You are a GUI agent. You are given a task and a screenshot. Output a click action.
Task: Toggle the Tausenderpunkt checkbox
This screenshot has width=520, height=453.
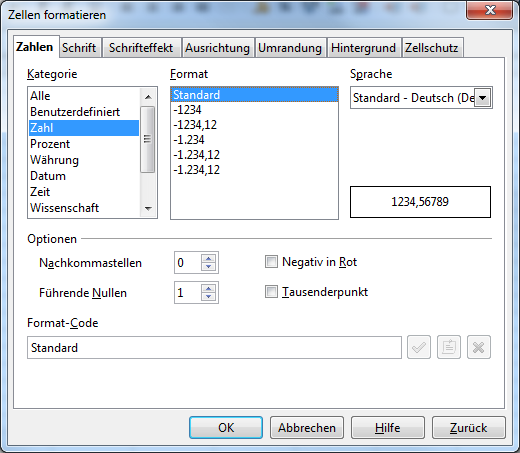pyautogui.click(x=271, y=292)
